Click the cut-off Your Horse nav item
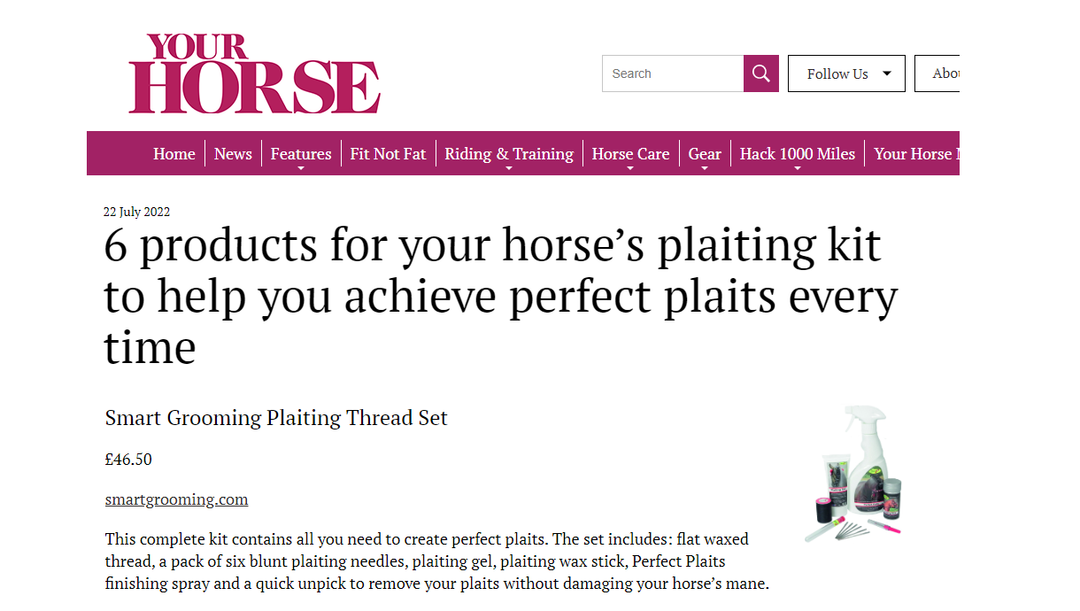This screenshot has height=611, width=1080. tap(914, 154)
